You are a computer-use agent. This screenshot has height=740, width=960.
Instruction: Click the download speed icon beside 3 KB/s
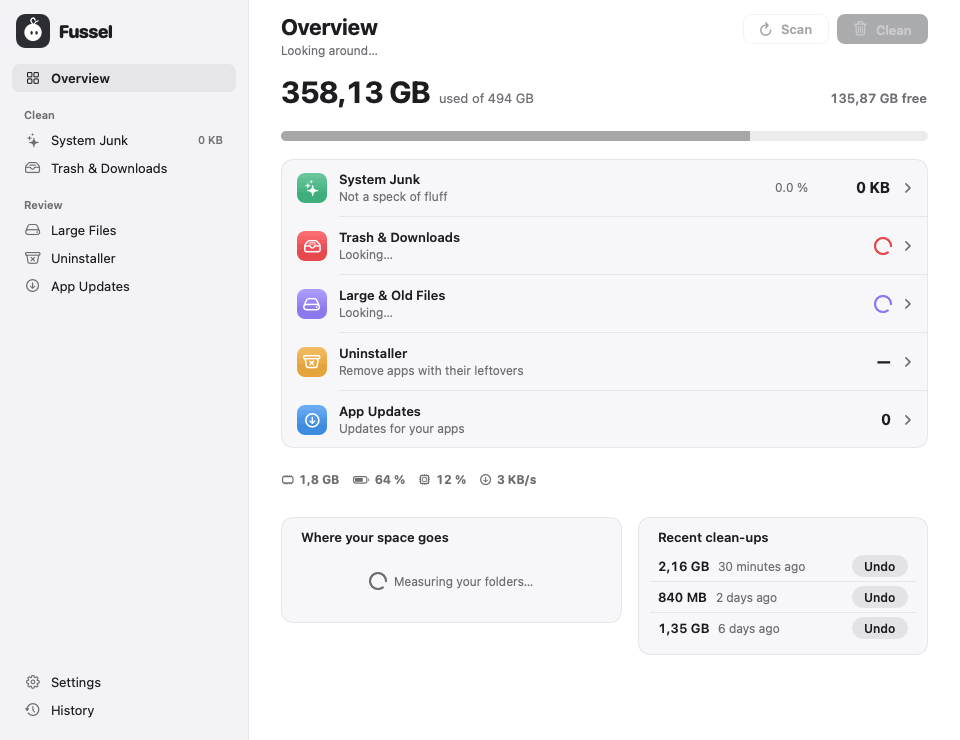tap(486, 480)
